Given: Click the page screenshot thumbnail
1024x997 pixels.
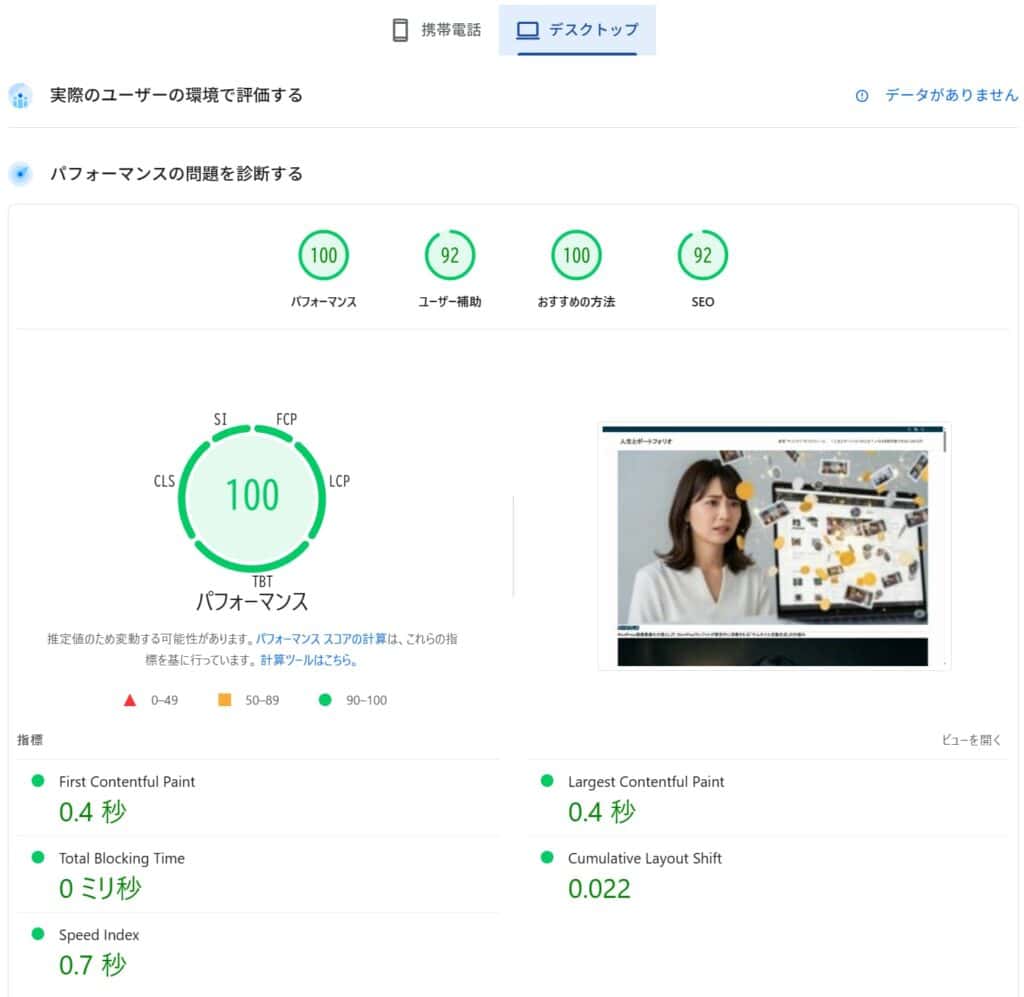Looking at the screenshot, I should 774,545.
